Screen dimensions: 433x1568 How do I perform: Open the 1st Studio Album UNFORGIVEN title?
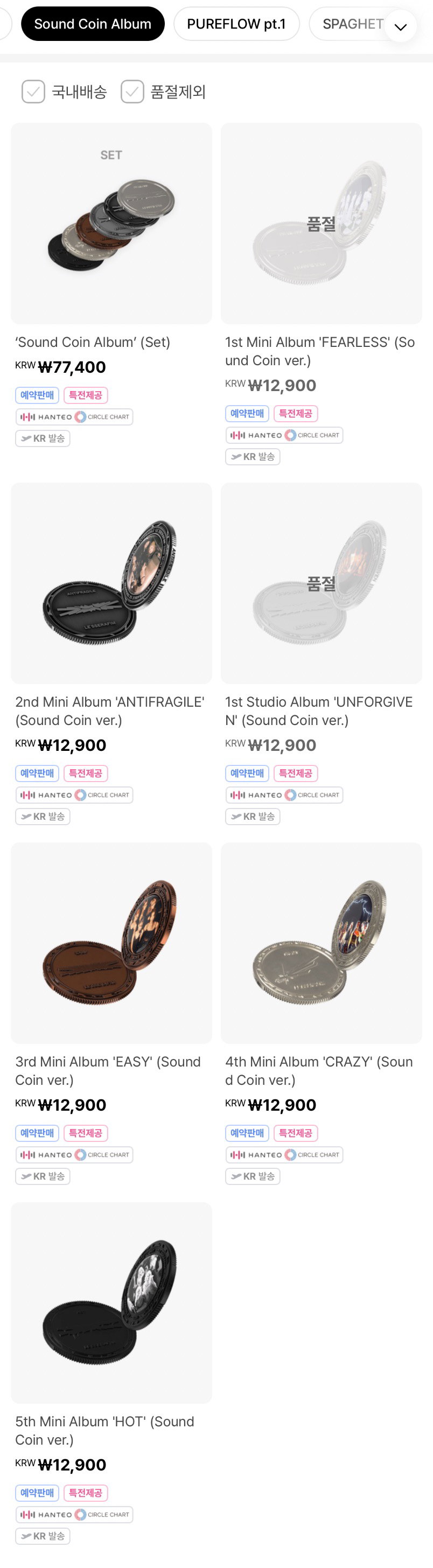(318, 711)
